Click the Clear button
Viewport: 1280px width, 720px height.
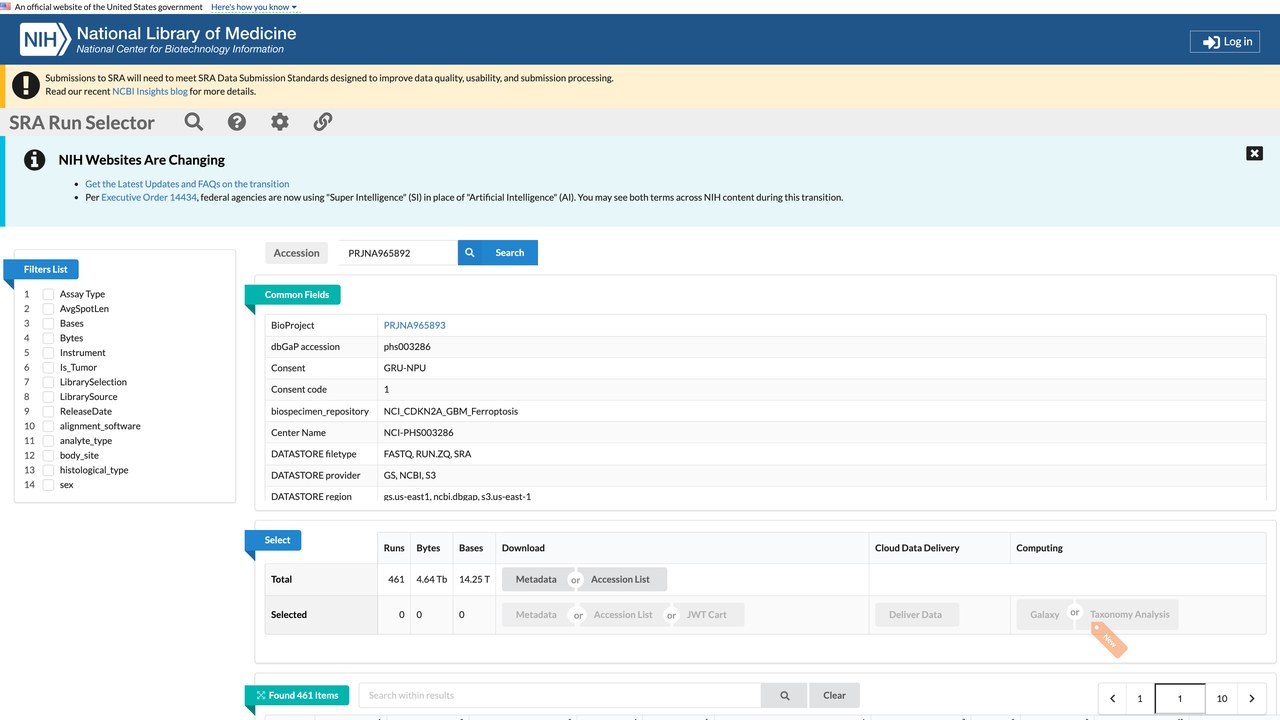click(x=834, y=695)
